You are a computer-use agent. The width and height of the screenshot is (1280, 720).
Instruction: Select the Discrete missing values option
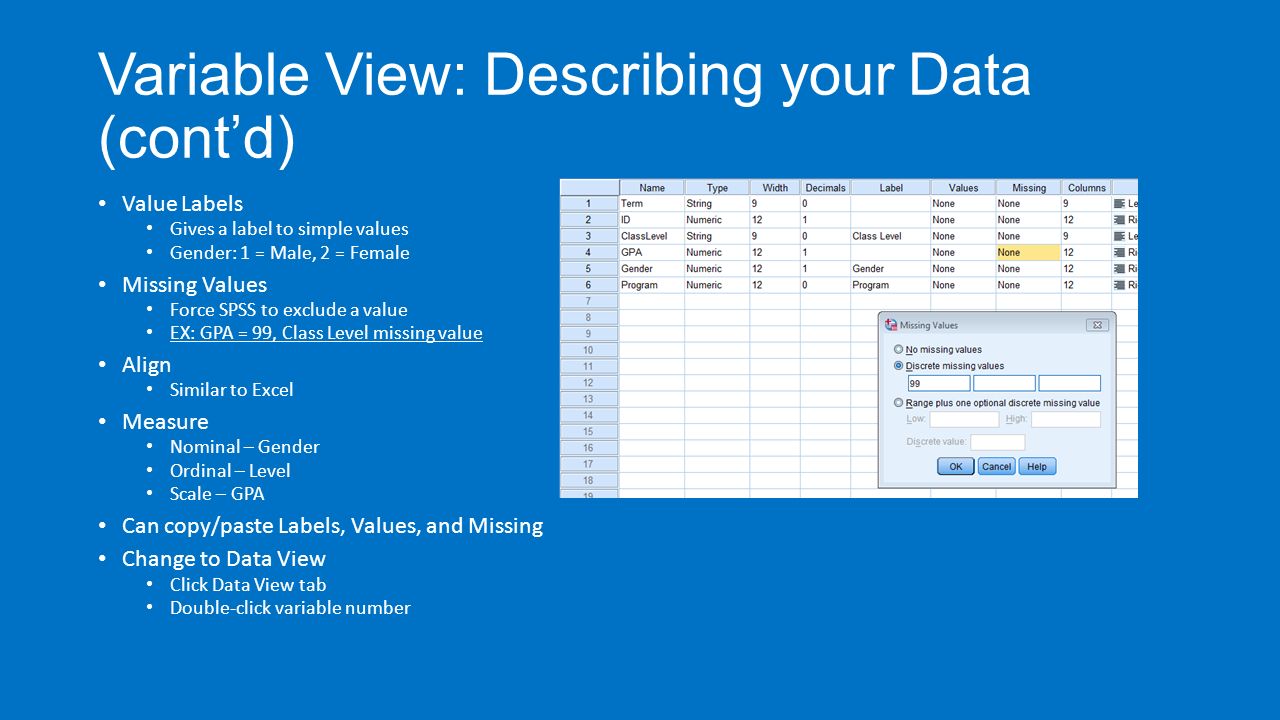pos(948,366)
